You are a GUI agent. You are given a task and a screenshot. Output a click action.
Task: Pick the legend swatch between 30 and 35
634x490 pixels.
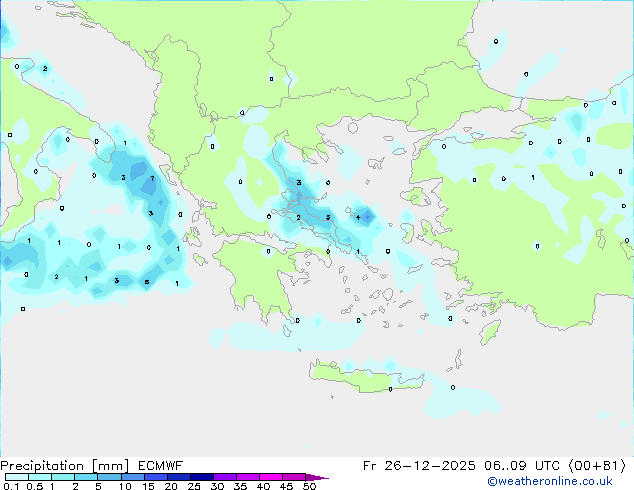[x=224, y=477]
